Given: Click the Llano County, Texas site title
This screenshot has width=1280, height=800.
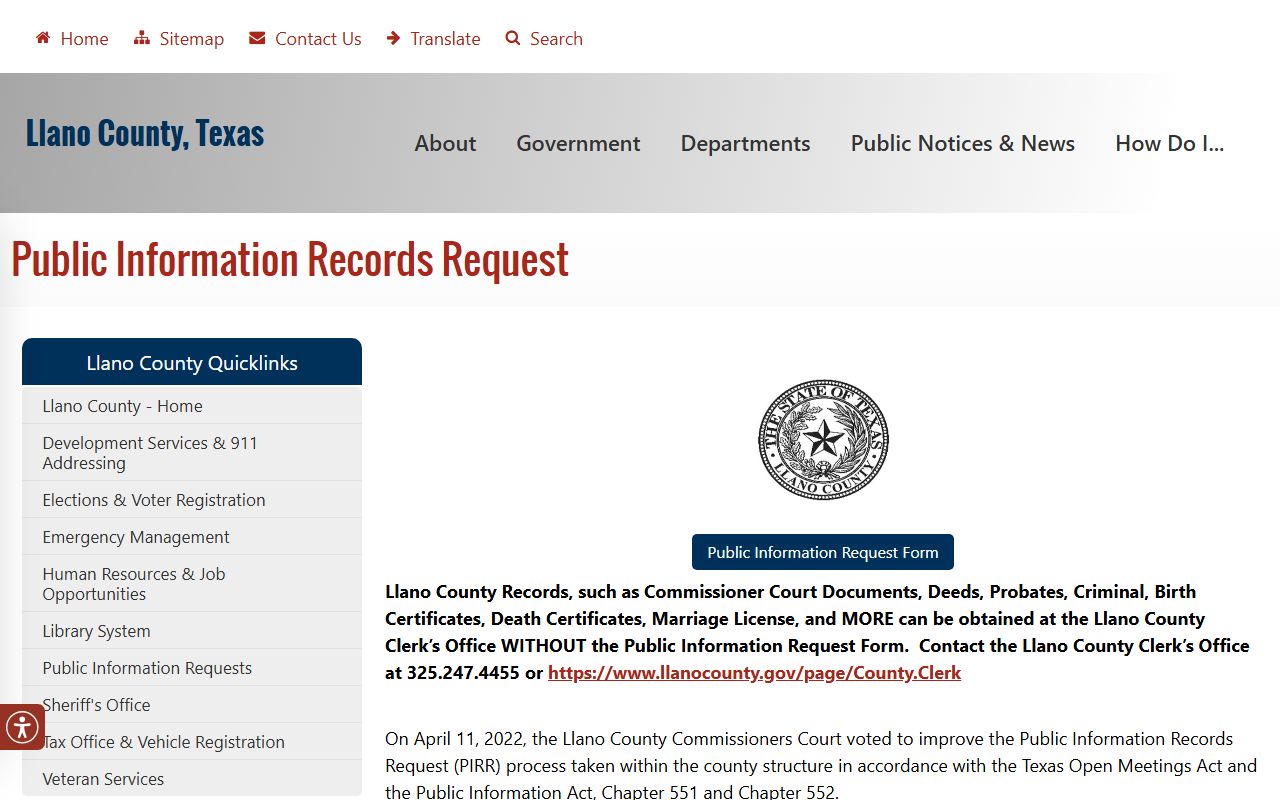Looking at the screenshot, I should point(145,133).
